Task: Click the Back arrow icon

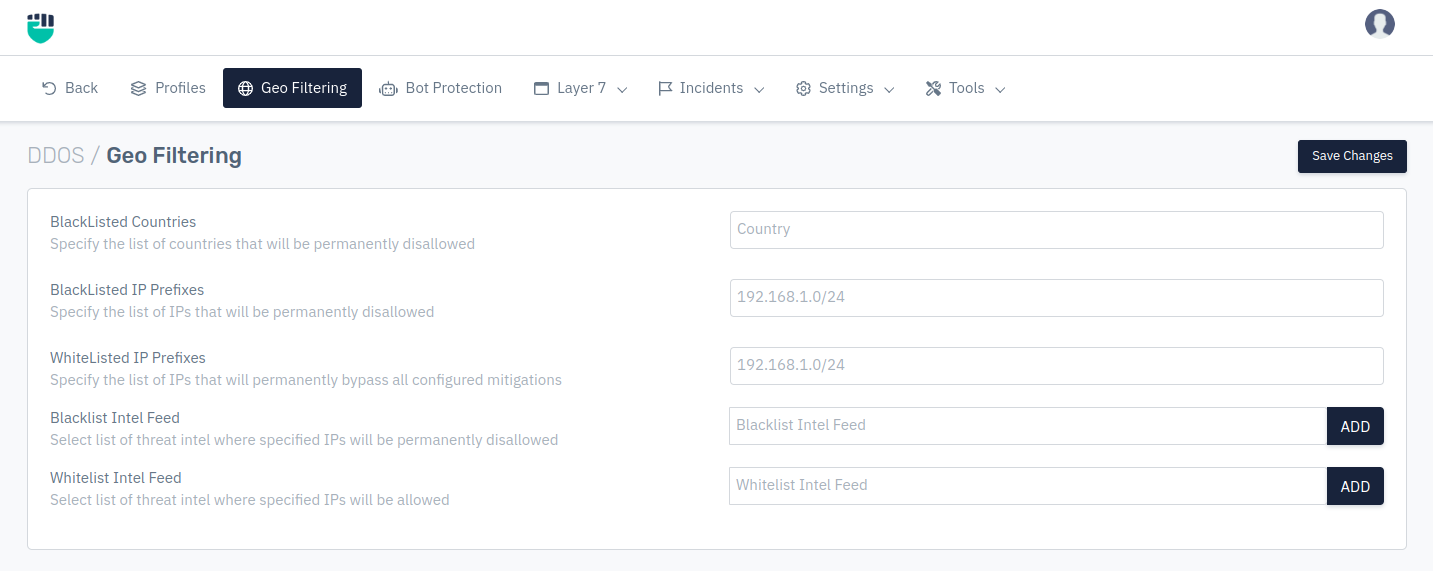Action: tap(49, 88)
